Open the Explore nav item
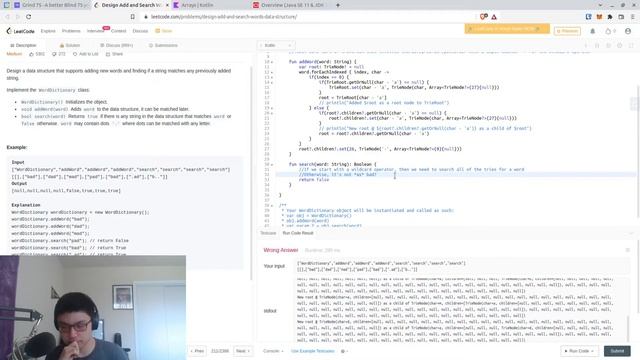Viewport: 640px width, 360px height. click(x=48, y=31)
